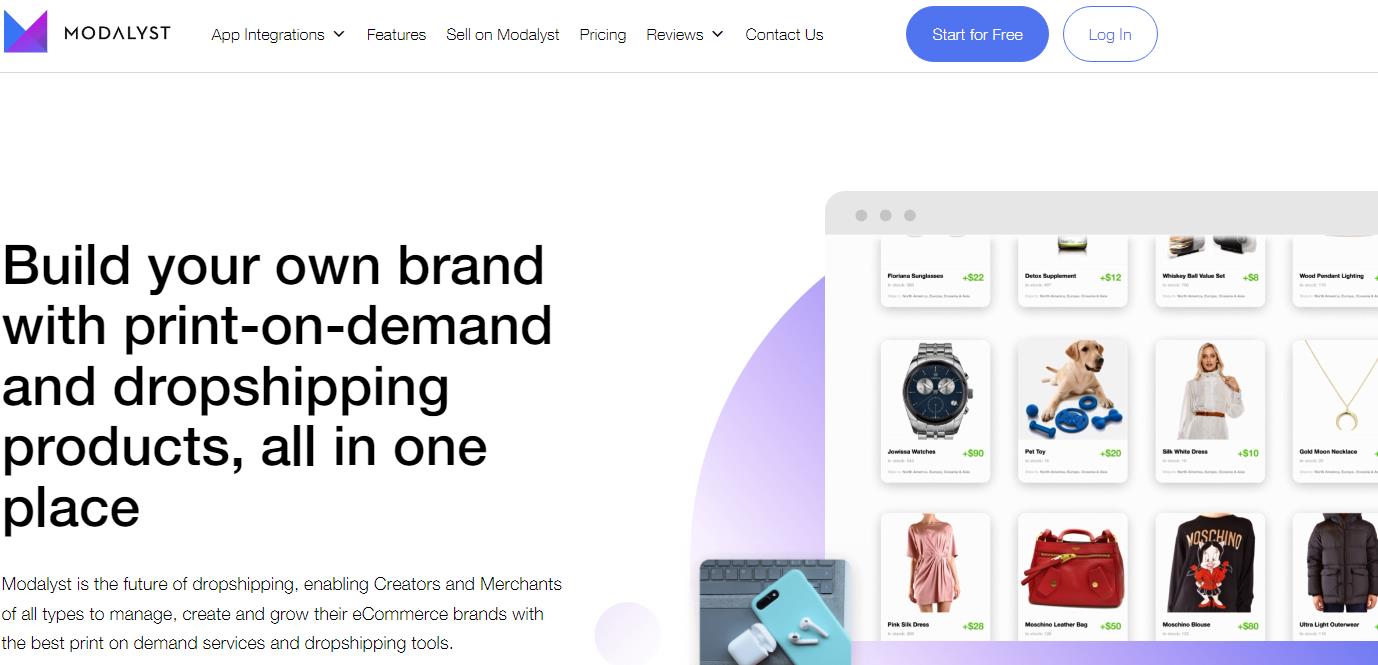This screenshot has width=1378, height=665.
Task: Click the Floriana Sunglasses product card
Action: point(935,272)
